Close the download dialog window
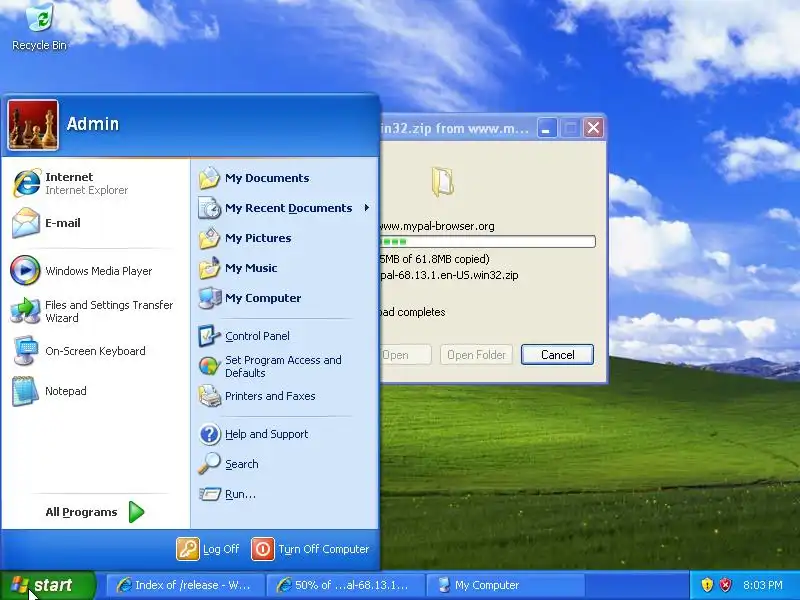The image size is (800, 600). pyautogui.click(x=593, y=128)
